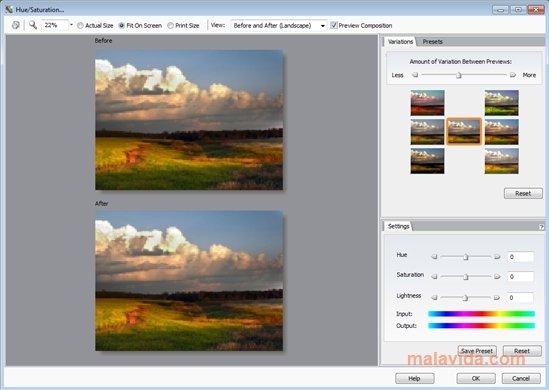Decrease Hue with left arrow
This screenshot has height=390, width=549.
pos(434,257)
